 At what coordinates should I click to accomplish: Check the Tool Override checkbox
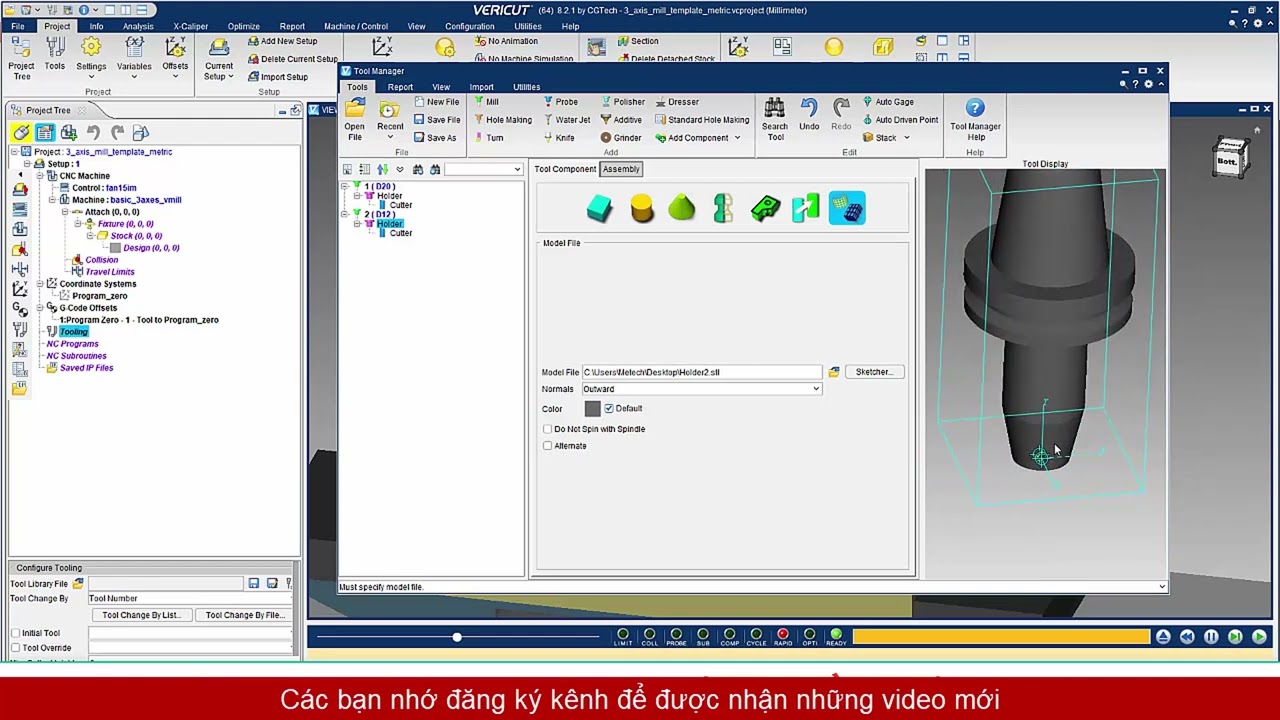[15, 648]
